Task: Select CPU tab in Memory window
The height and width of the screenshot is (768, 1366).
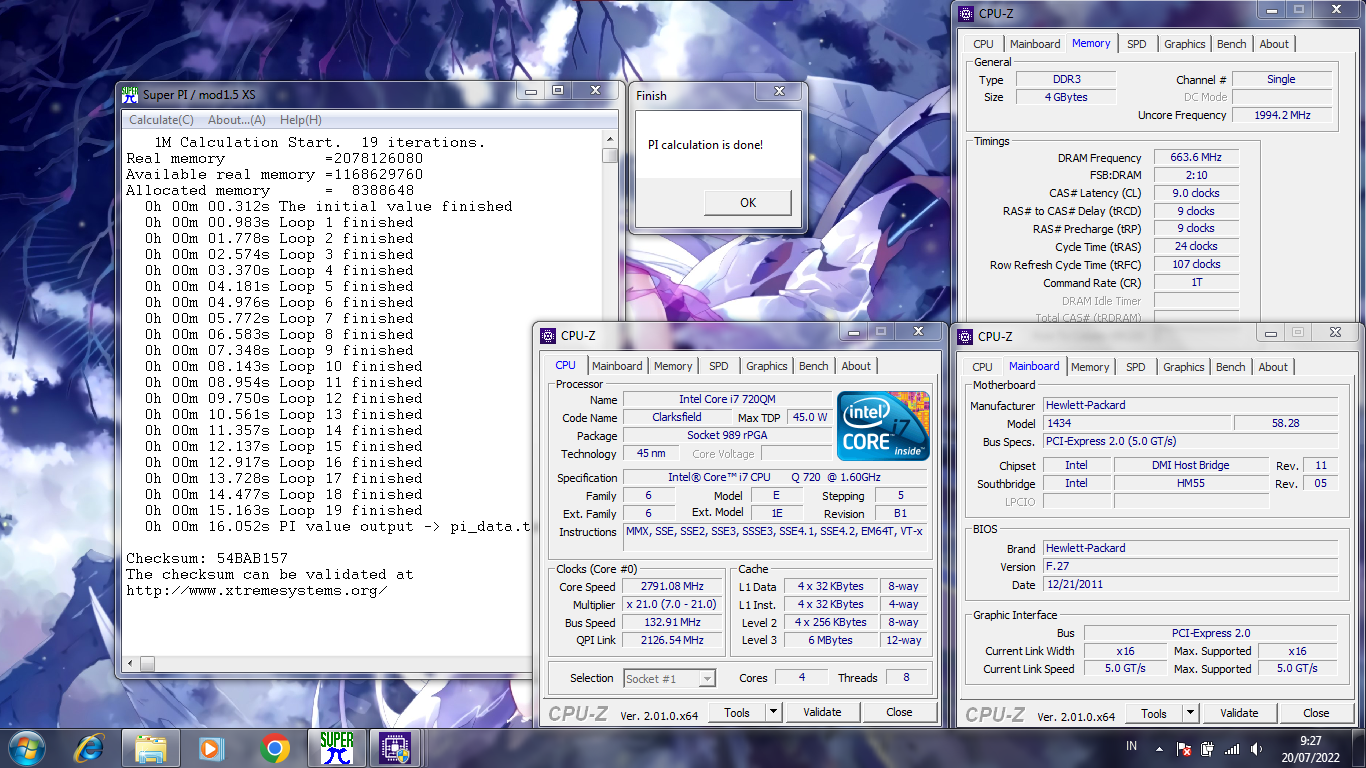Action: point(983,44)
